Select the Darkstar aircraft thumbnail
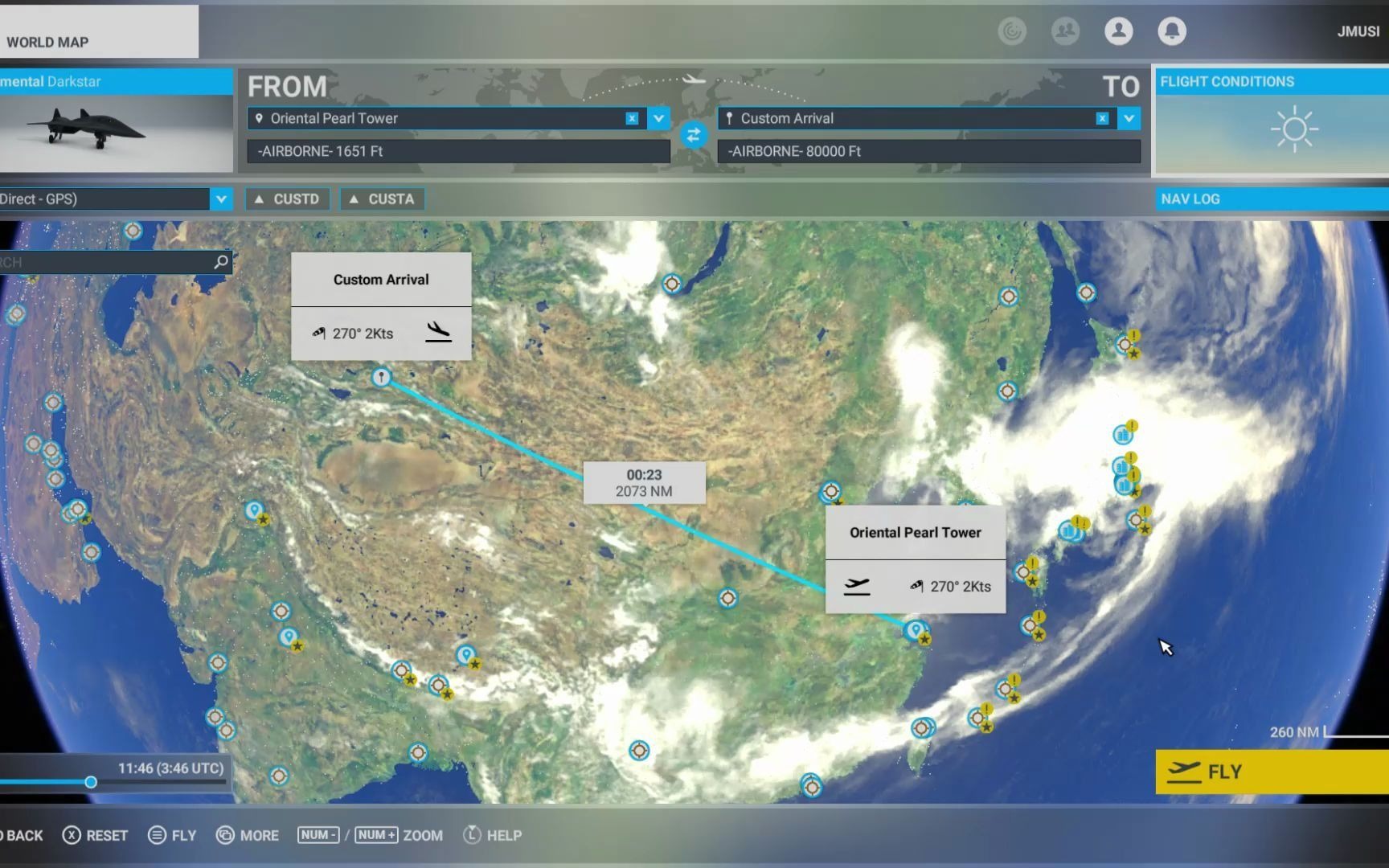1389x868 pixels. [116, 133]
